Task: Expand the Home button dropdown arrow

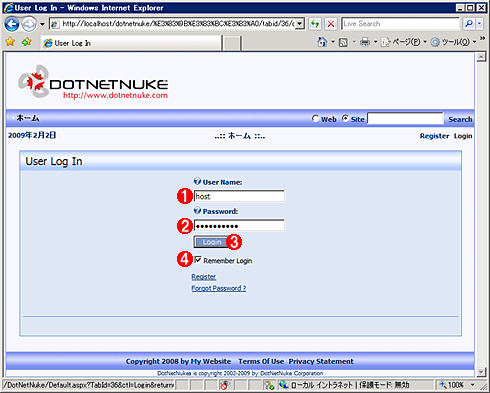Action: 333,42
